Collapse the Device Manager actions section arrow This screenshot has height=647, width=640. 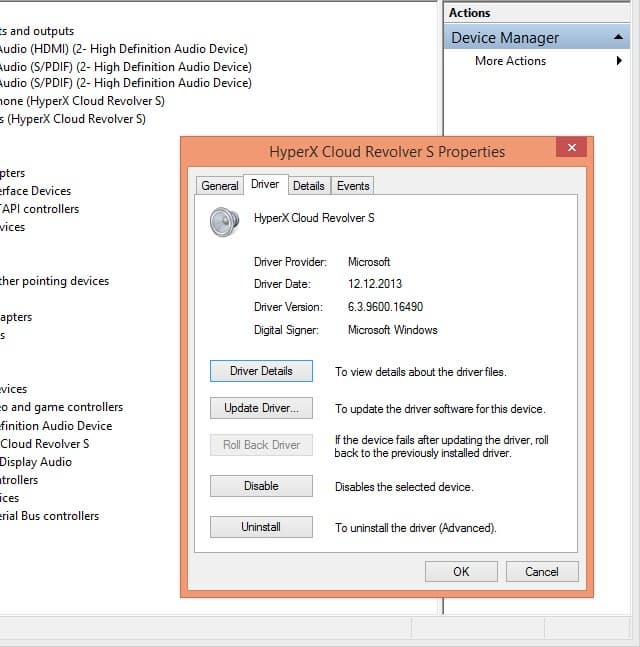click(x=618, y=37)
